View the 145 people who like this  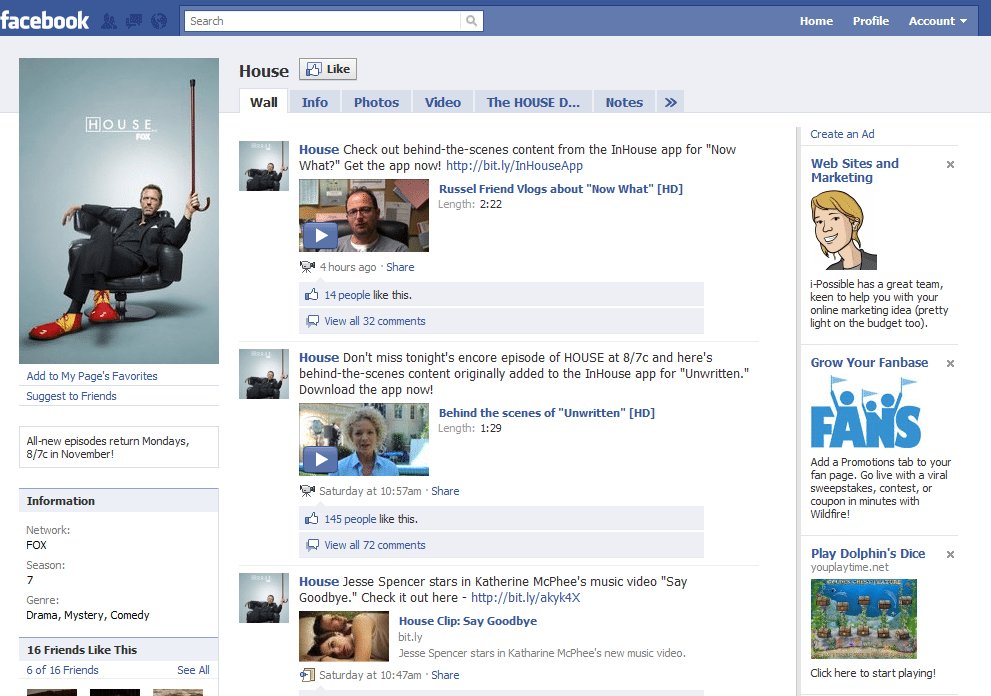pos(350,518)
